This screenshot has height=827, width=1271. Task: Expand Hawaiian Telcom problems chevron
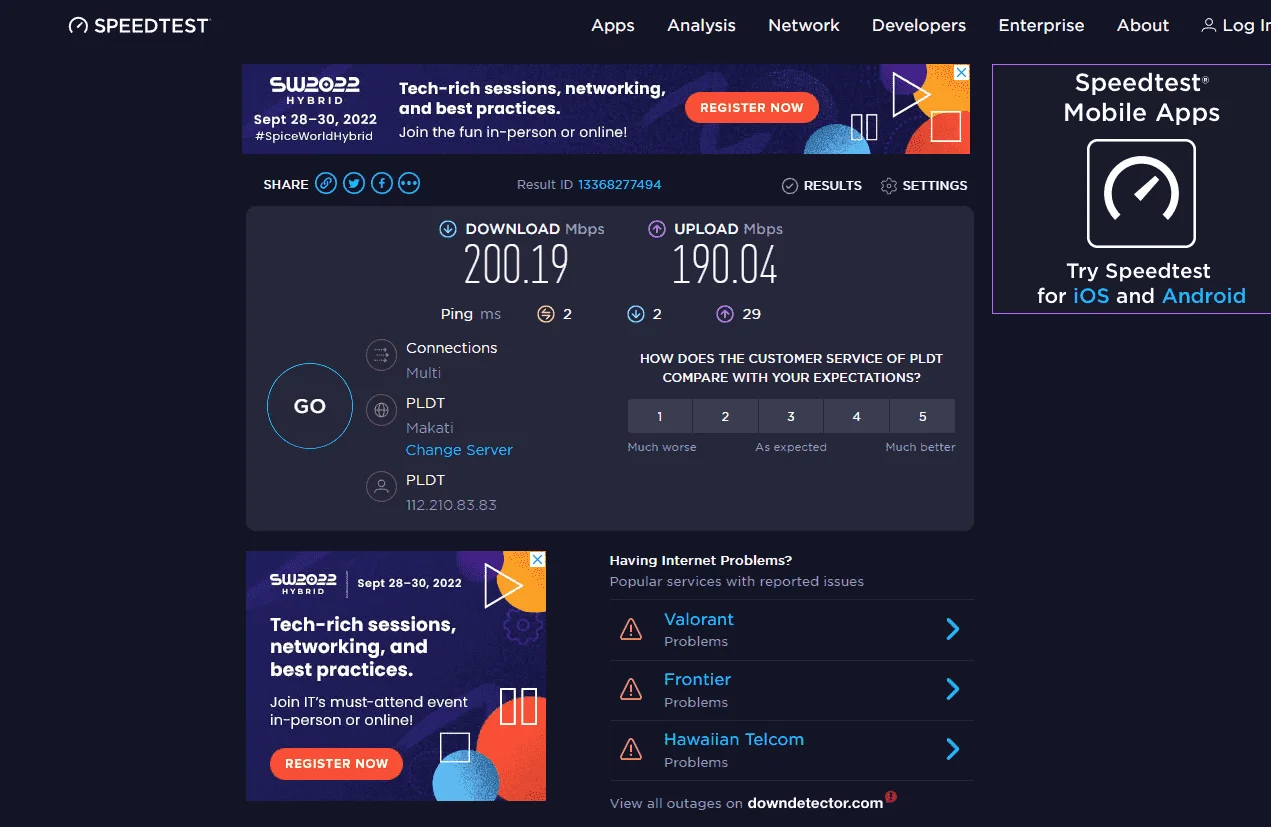click(x=953, y=749)
